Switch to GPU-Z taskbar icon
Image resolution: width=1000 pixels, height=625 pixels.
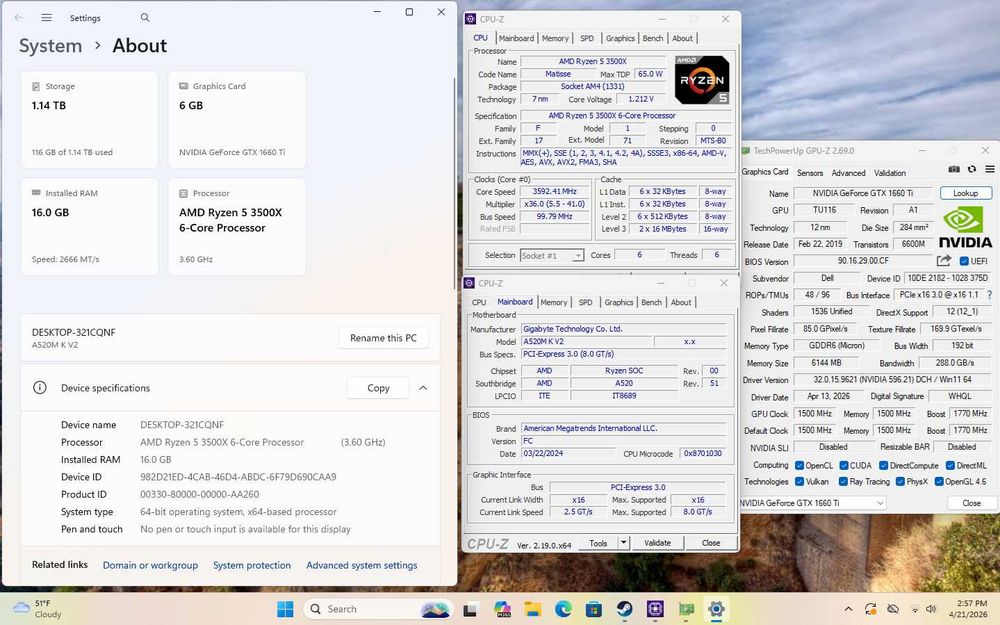pyautogui.click(x=686, y=609)
